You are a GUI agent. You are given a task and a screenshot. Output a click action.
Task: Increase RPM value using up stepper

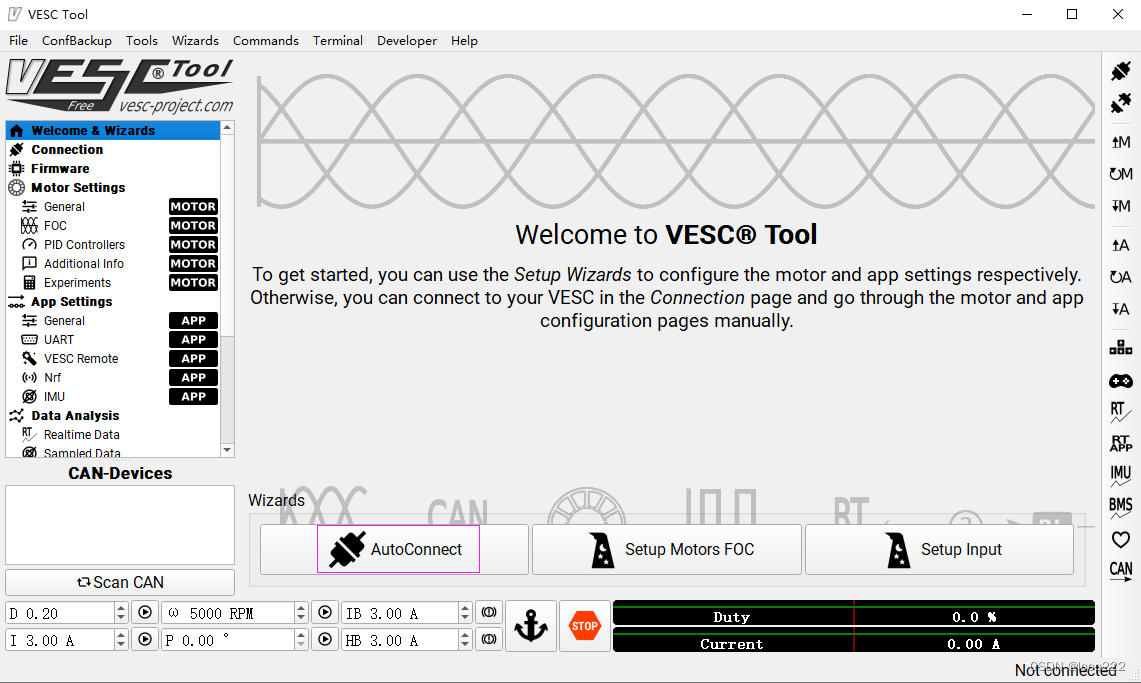click(x=301, y=608)
